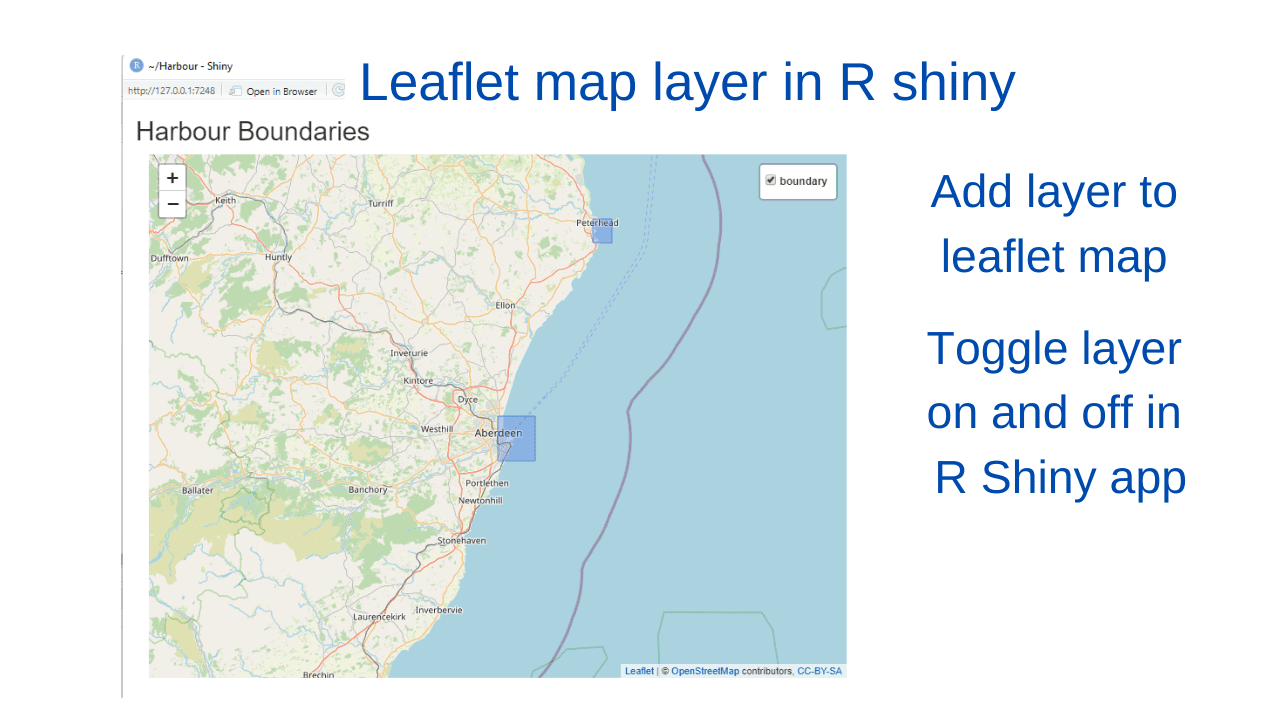
Task: Click the 'Inverurie' map label
Action: (409, 353)
